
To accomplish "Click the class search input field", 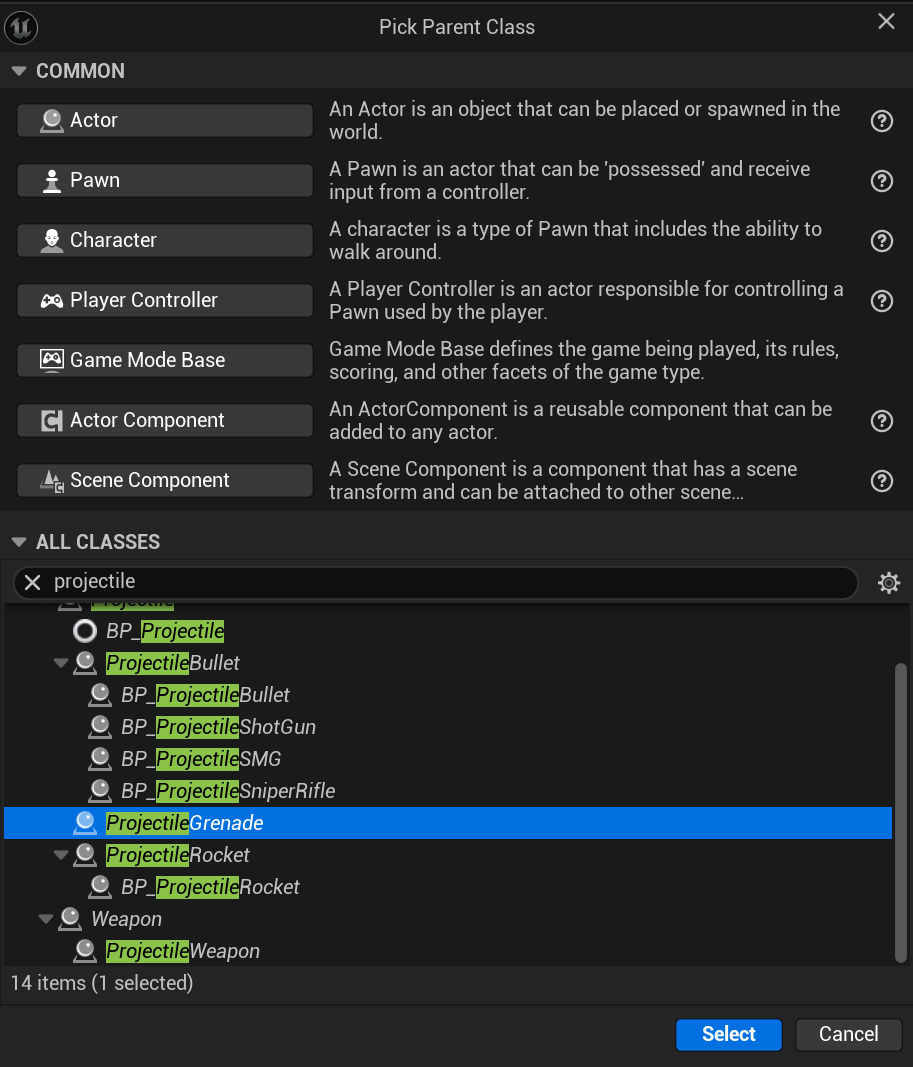I will [450, 582].
